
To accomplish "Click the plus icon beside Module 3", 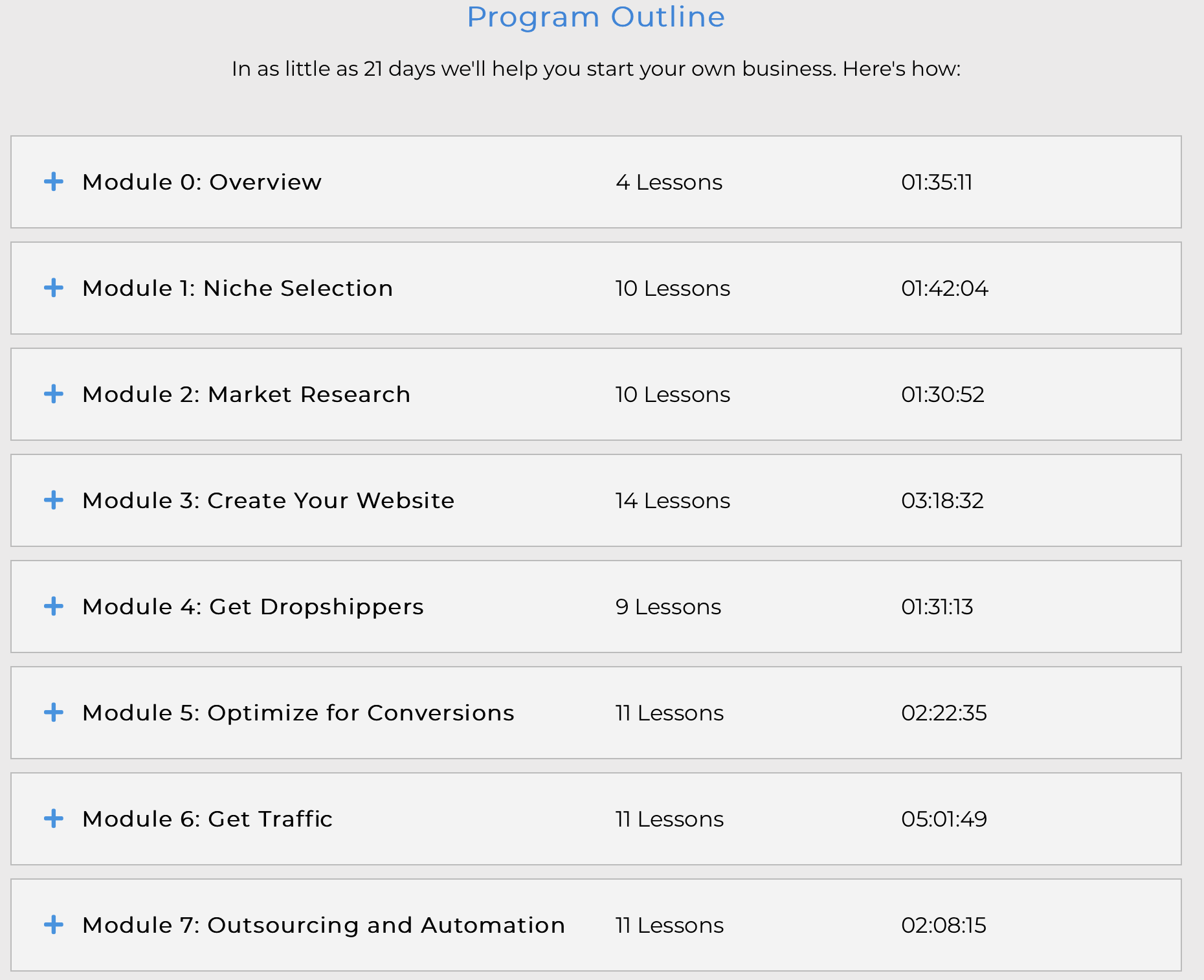I will click(x=54, y=500).
